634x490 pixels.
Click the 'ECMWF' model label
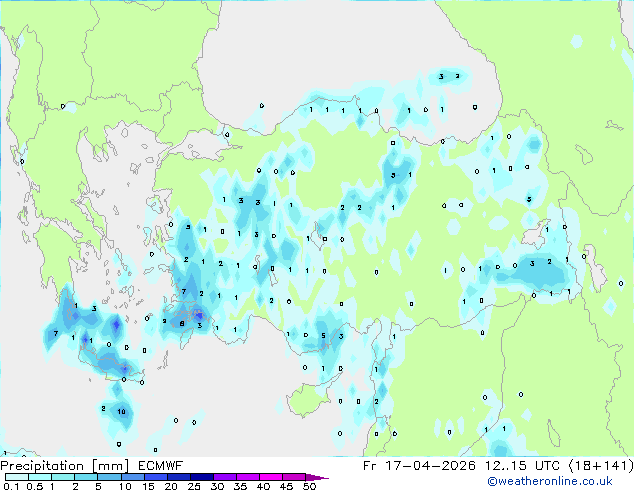point(161,466)
